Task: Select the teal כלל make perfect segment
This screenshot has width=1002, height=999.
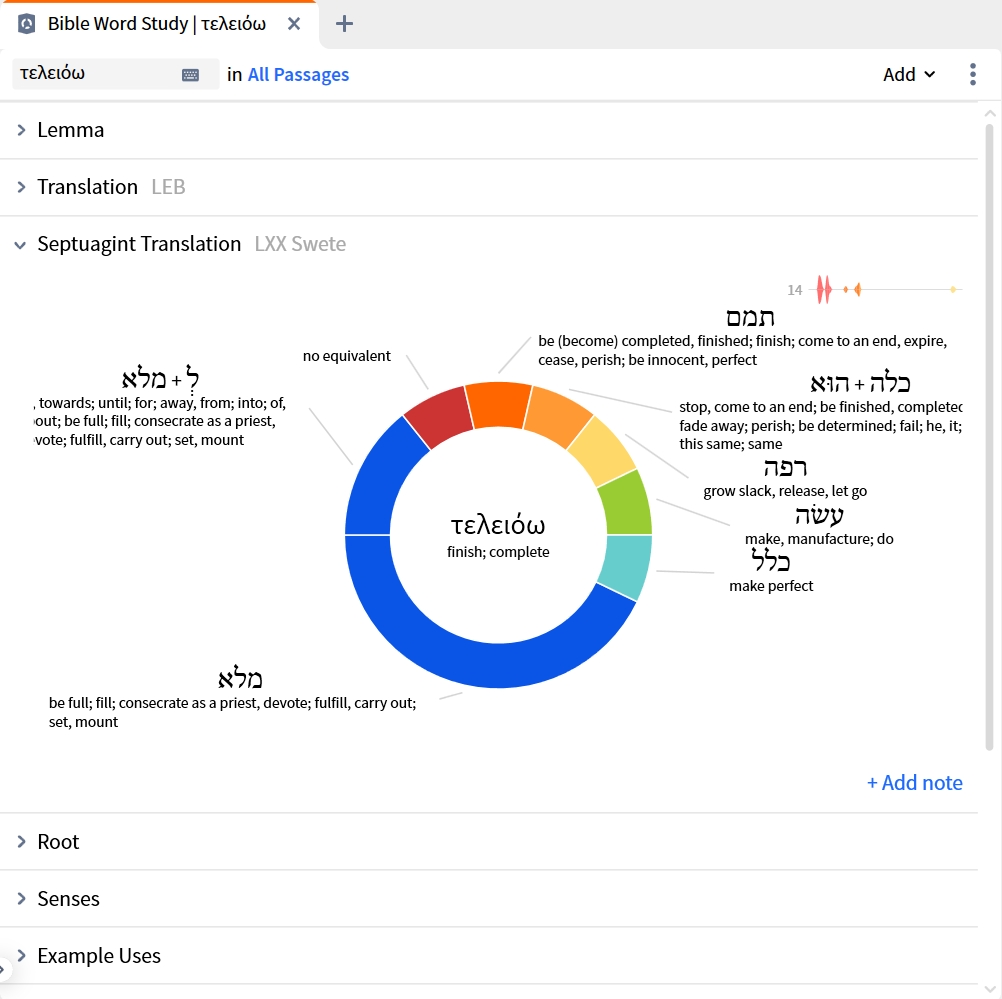Action: tap(627, 566)
